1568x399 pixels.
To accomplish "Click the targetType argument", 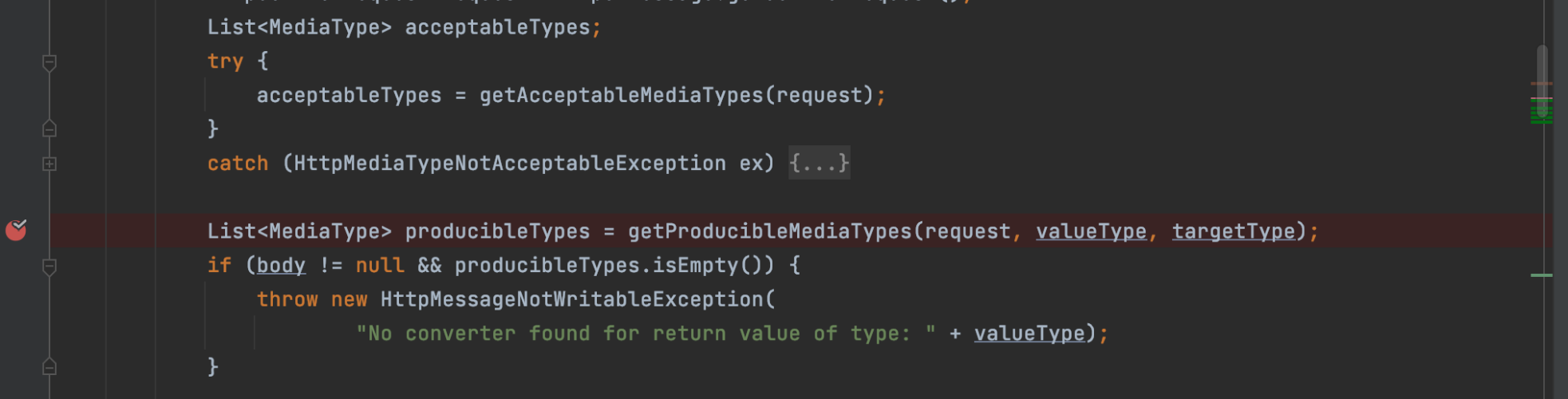I will pyautogui.click(x=1233, y=231).
